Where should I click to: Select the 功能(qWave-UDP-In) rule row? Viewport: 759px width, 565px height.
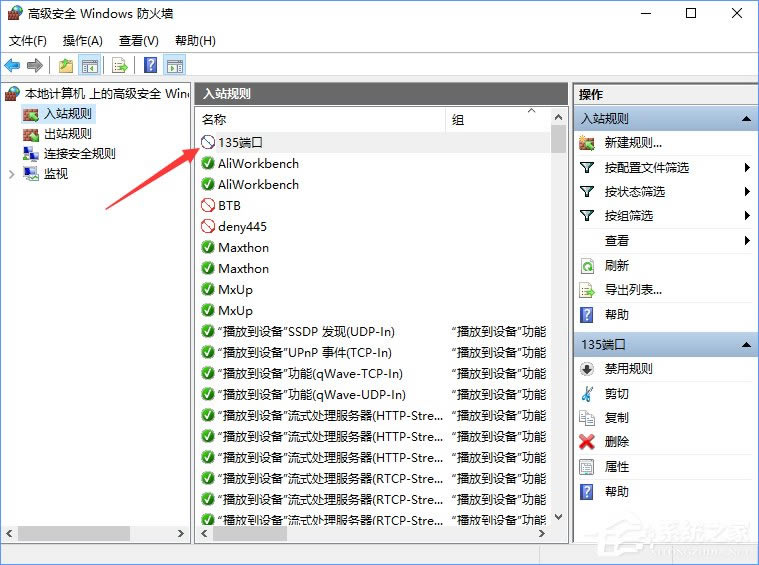pos(373,395)
